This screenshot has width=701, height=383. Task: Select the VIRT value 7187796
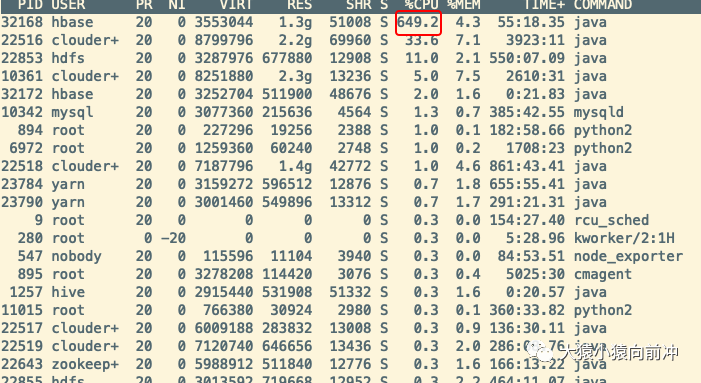pyautogui.click(x=224, y=166)
